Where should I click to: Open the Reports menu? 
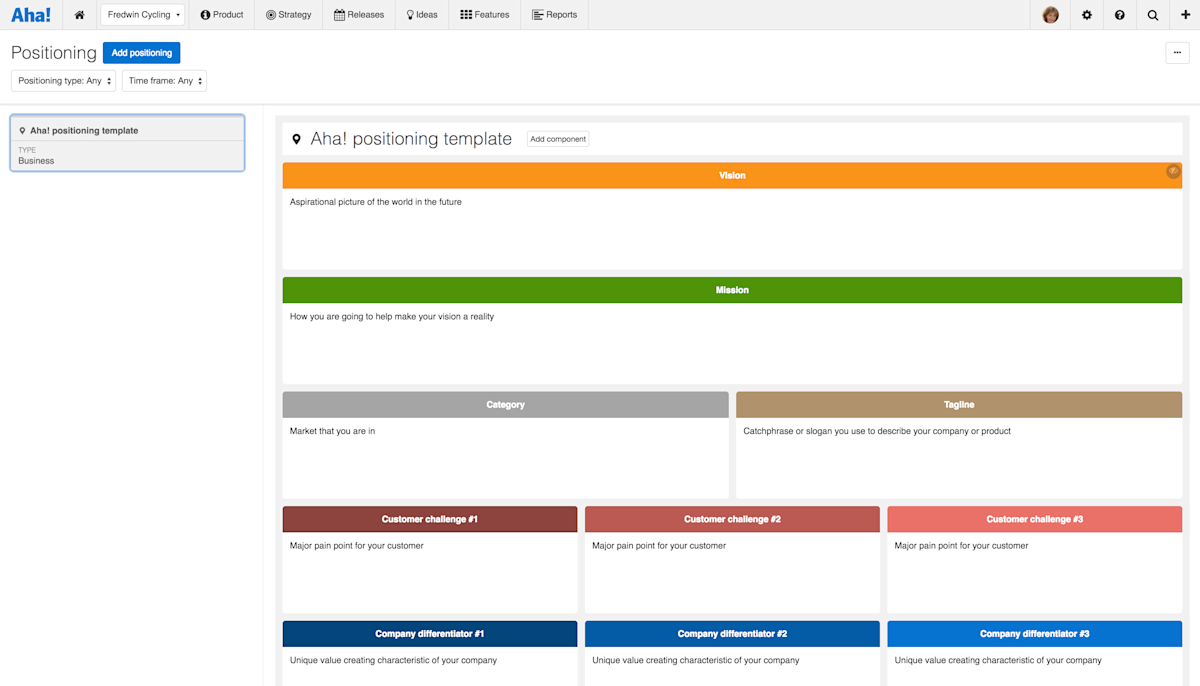tap(555, 15)
